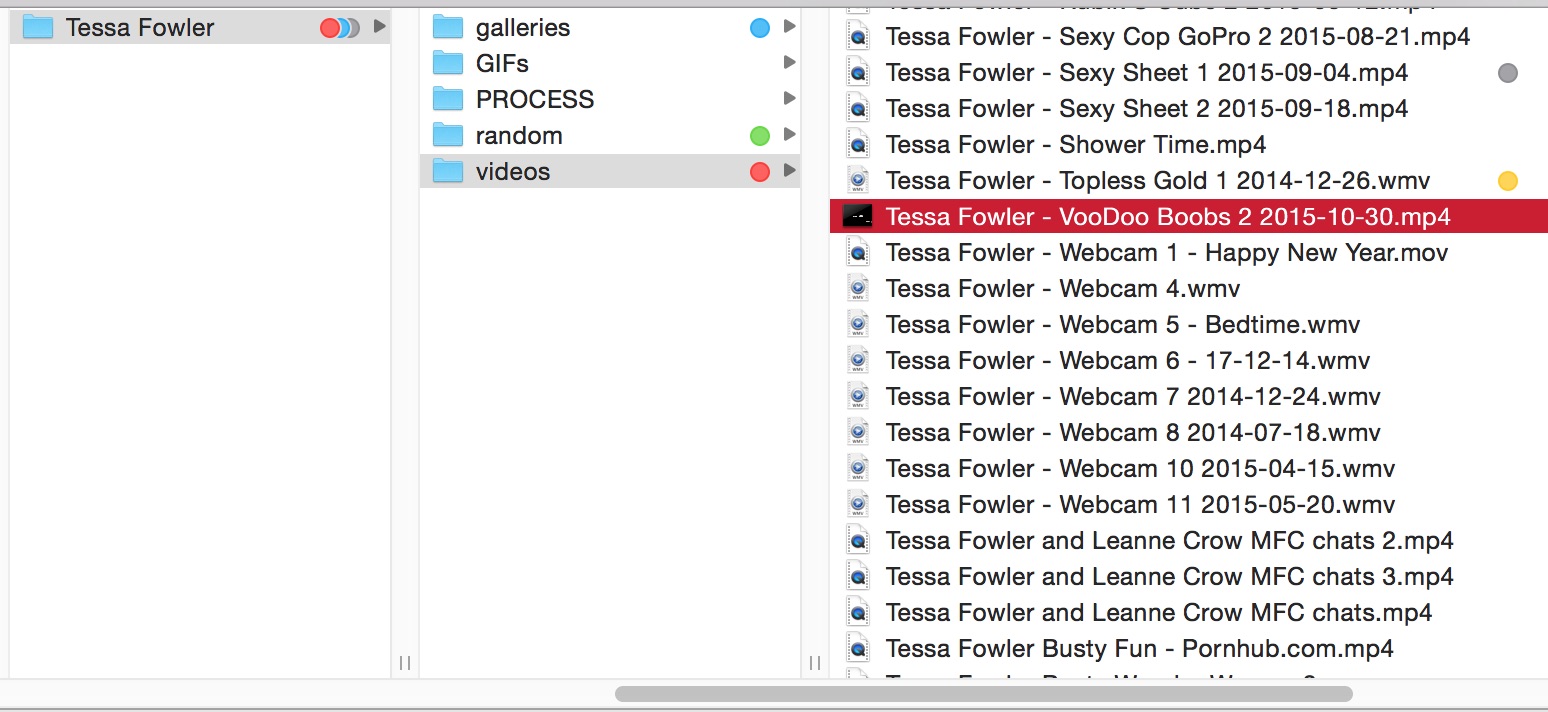Click the Tessa Fowler folder icon
The height and width of the screenshot is (712, 1548).
(37, 27)
